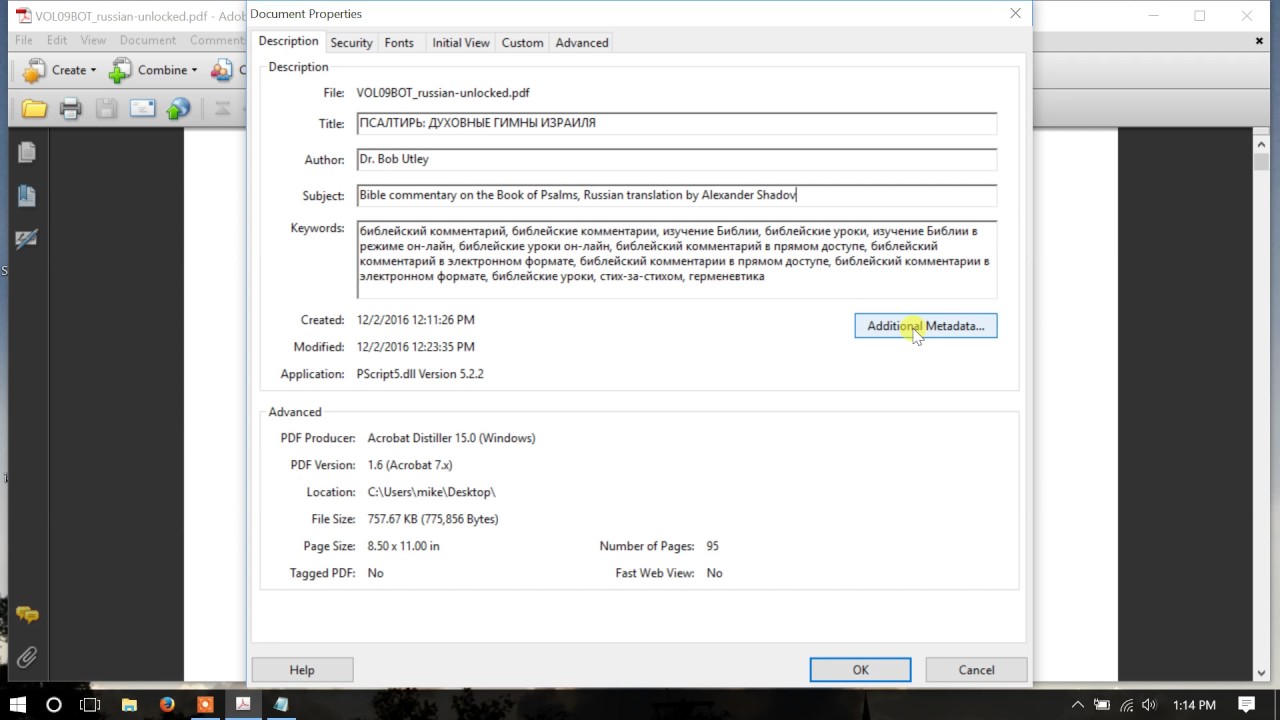The height and width of the screenshot is (720, 1280).
Task: Click Cancel in Document Properties
Action: pyautogui.click(x=976, y=670)
